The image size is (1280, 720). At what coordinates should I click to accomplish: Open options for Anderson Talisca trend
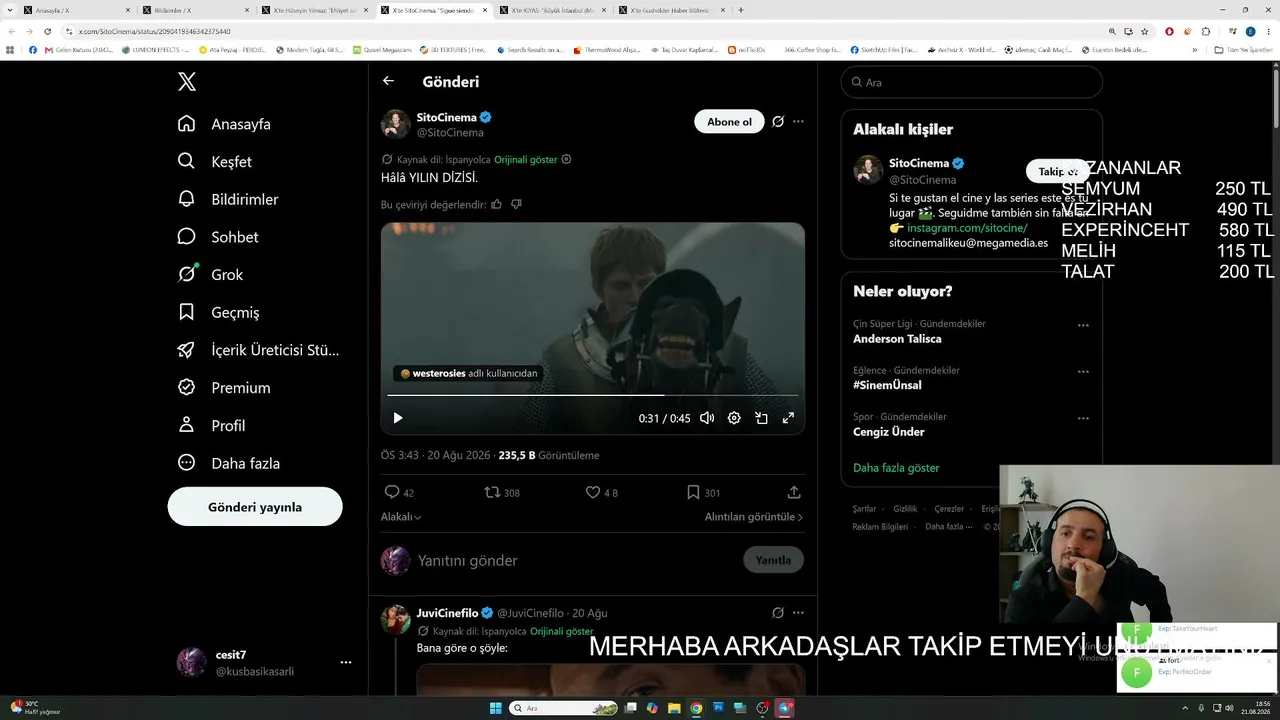(x=1083, y=325)
